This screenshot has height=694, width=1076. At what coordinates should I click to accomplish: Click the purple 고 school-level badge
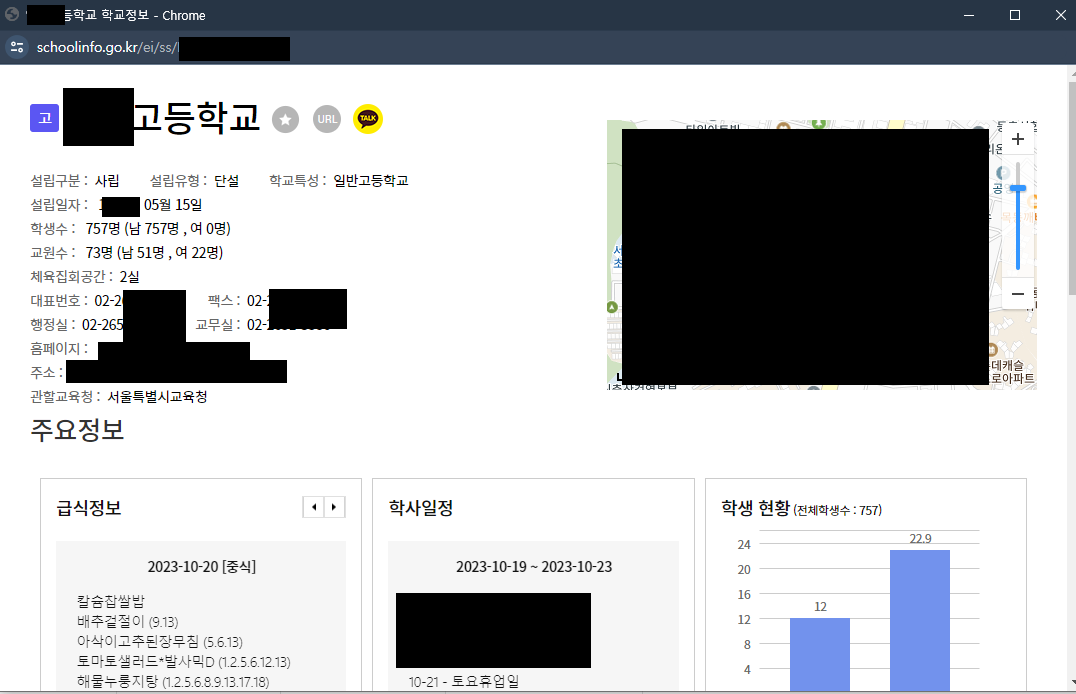pos(45,118)
